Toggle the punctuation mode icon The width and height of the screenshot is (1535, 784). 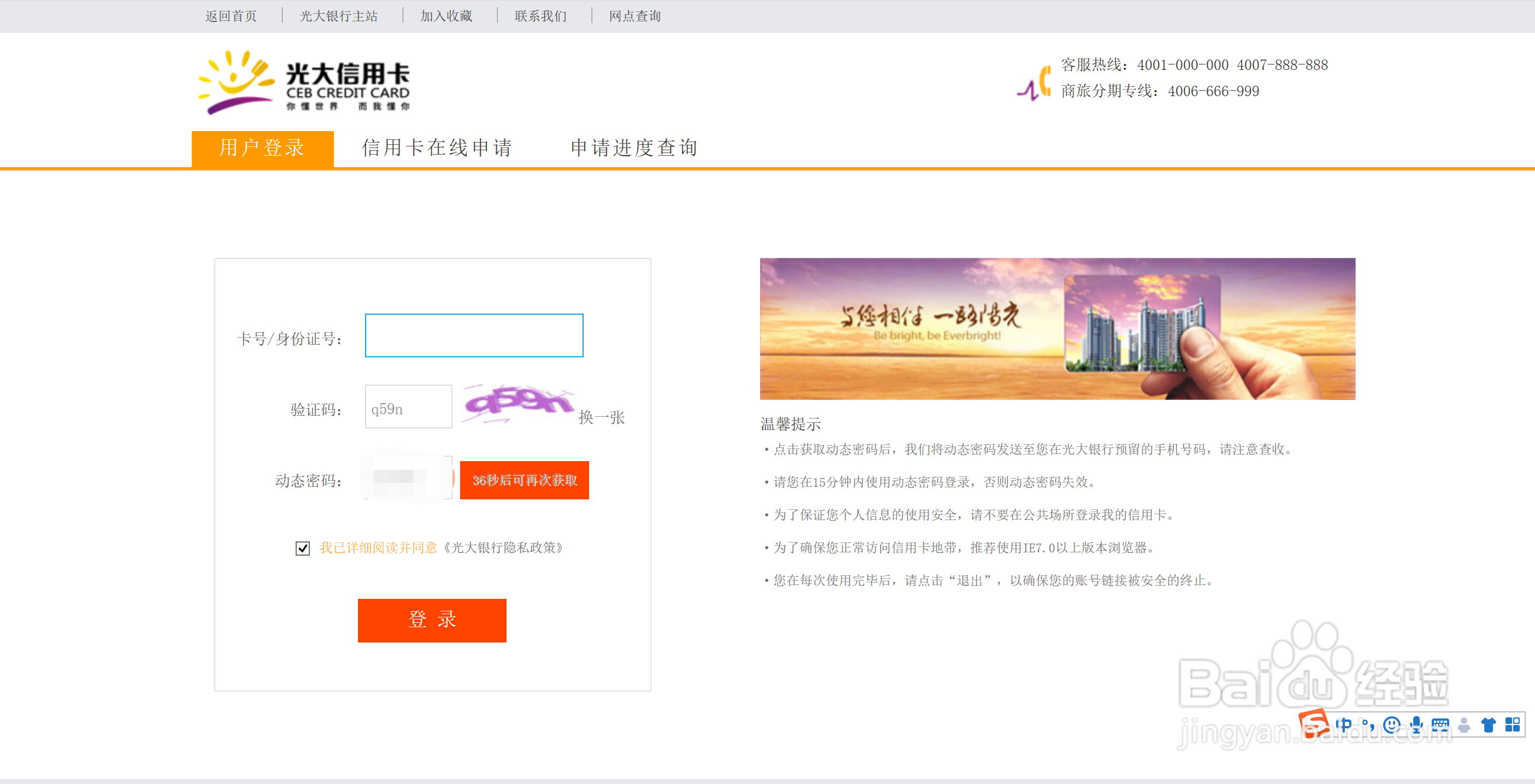[1368, 725]
